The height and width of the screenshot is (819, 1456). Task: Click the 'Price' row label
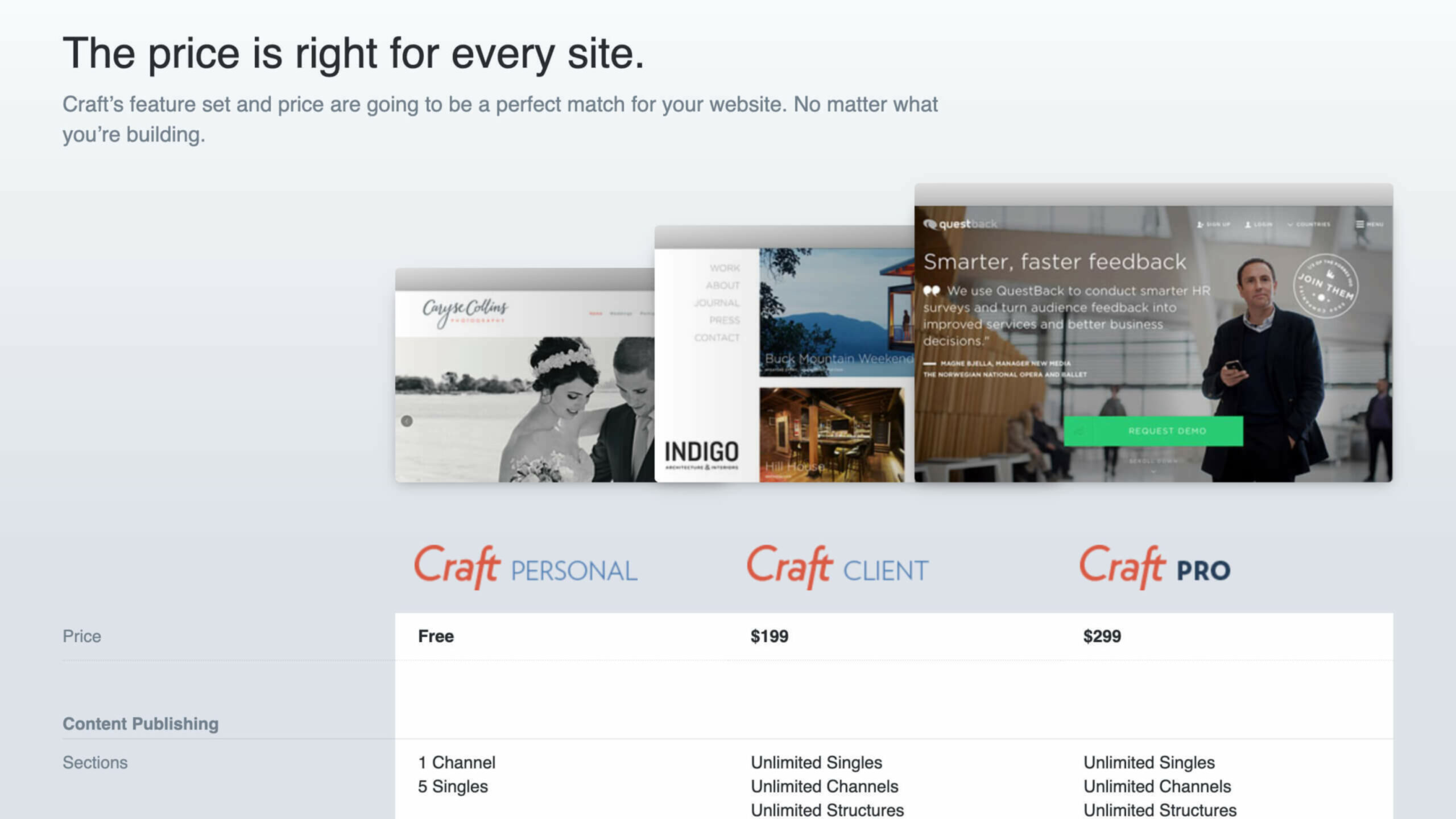pos(82,636)
